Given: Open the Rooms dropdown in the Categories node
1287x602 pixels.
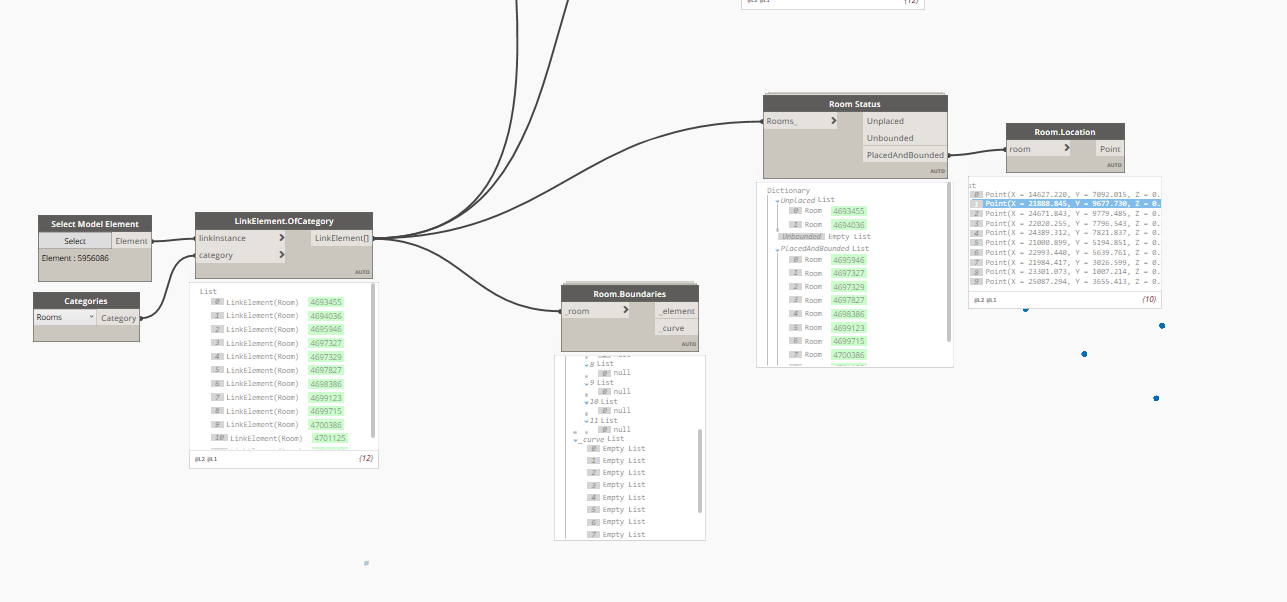Looking at the screenshot, I should tap(65, 317).
